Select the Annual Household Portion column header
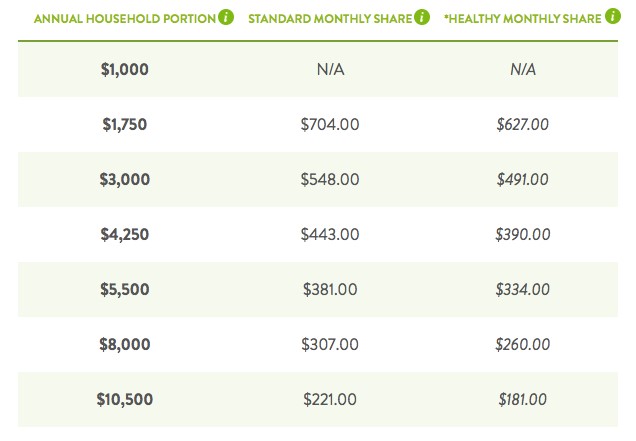 pyautogui.click(x=125, y=19)
